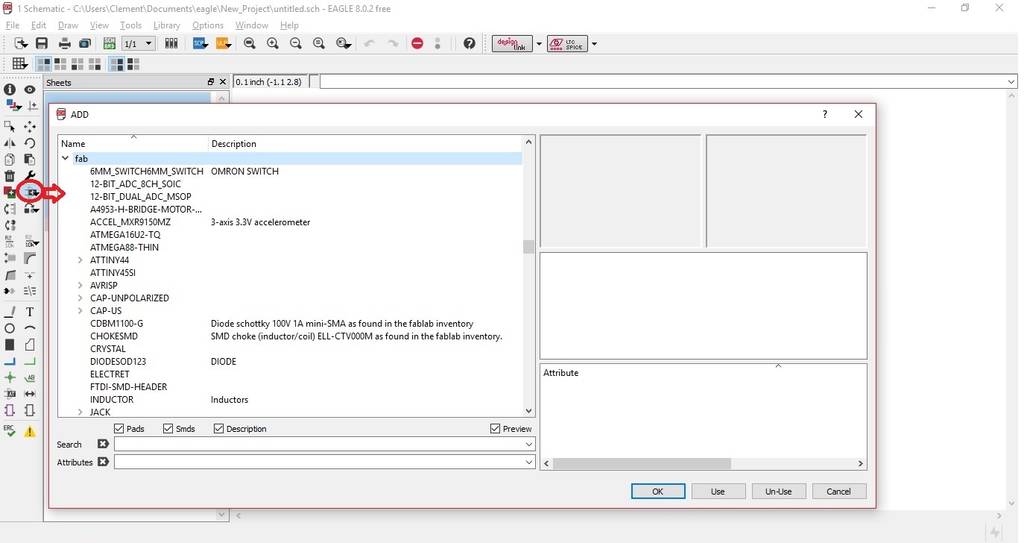Select the Delete trash can tool
Screen dimensions: 1024x543
pyautogui.click(x=10, y=176)
